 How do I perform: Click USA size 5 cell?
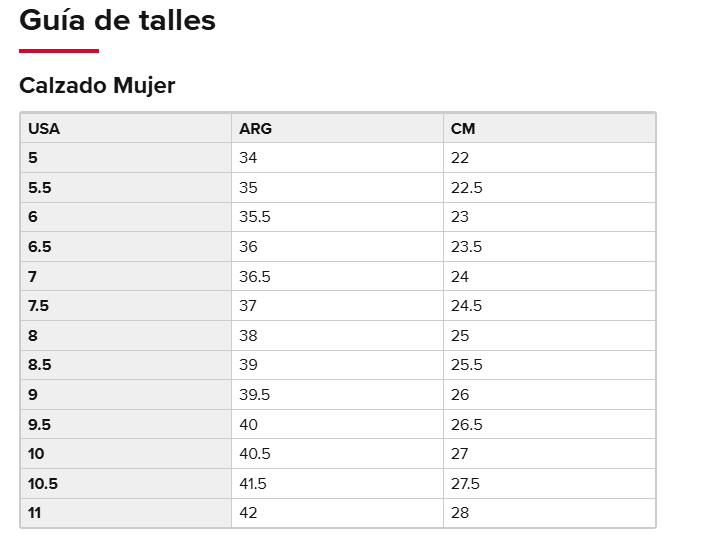pyautogui.click(x=126, y=158)
